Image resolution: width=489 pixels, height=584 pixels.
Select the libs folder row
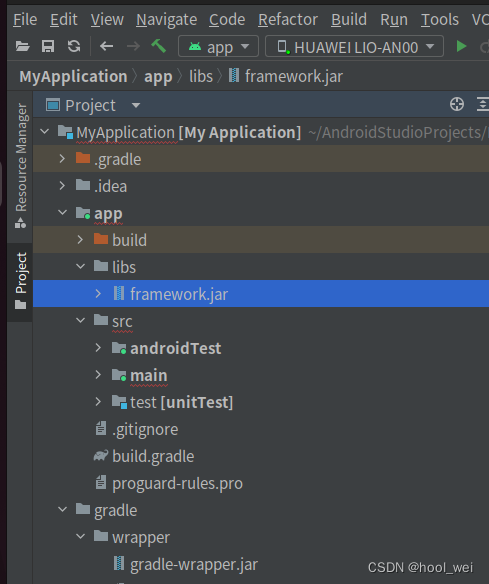pyautogui.click(x=261, y=267)
